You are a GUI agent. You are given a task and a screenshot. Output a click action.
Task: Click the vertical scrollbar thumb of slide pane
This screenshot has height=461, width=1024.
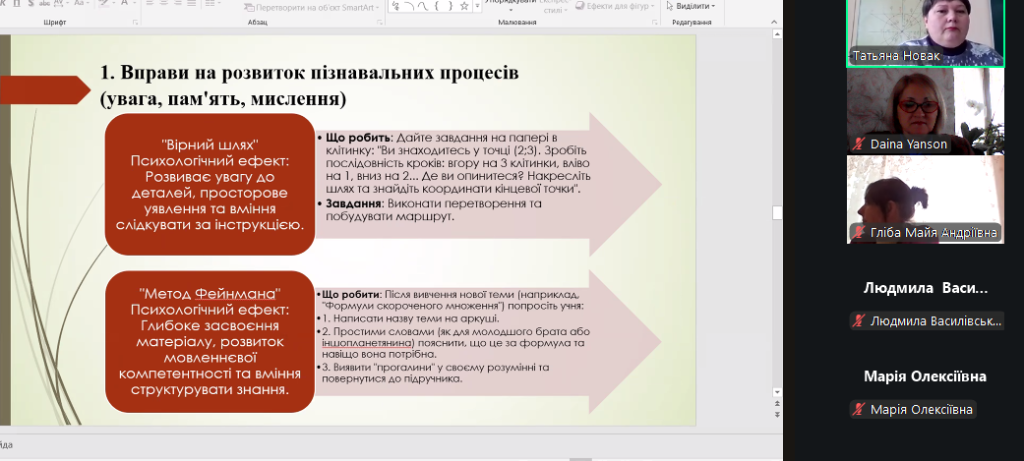(x=778, y=212)
